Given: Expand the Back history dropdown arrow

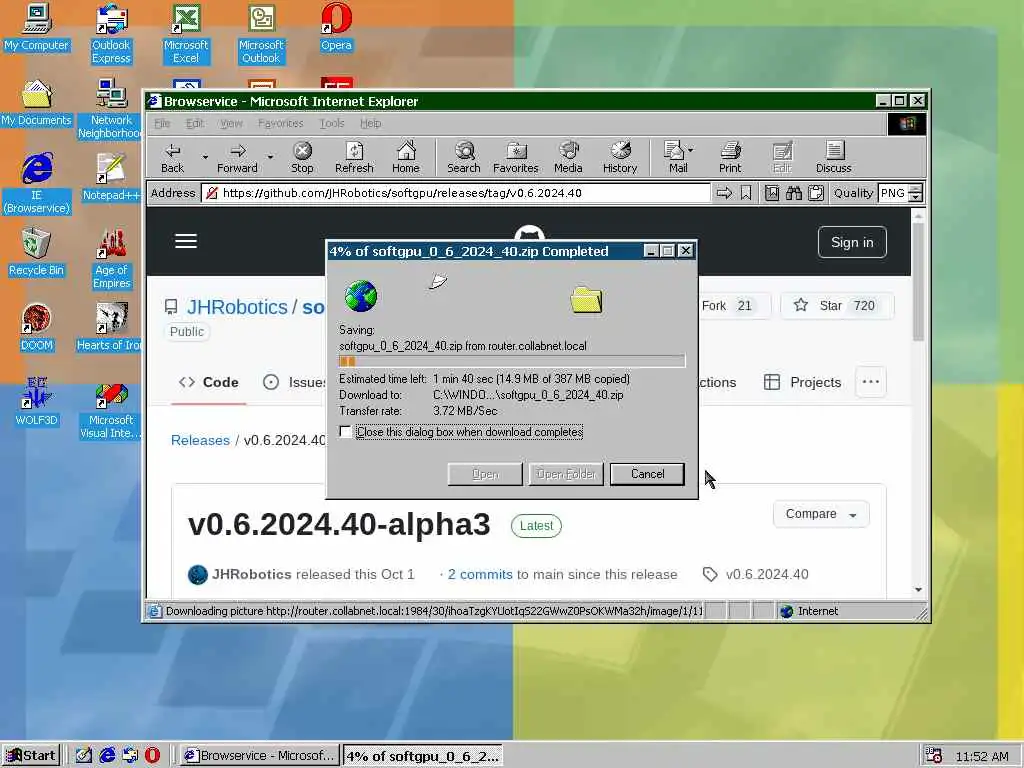Looking at the screenshot, I should click(x=205, y=157).
